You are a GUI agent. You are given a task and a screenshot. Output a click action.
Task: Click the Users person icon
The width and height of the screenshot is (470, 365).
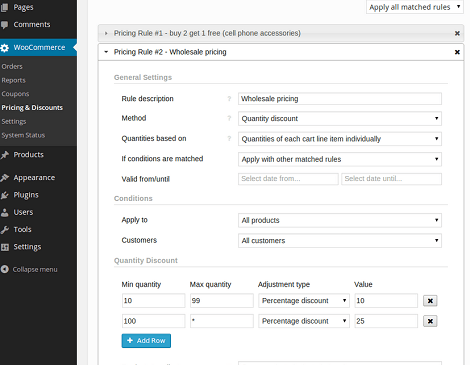[x=4, y=212]
